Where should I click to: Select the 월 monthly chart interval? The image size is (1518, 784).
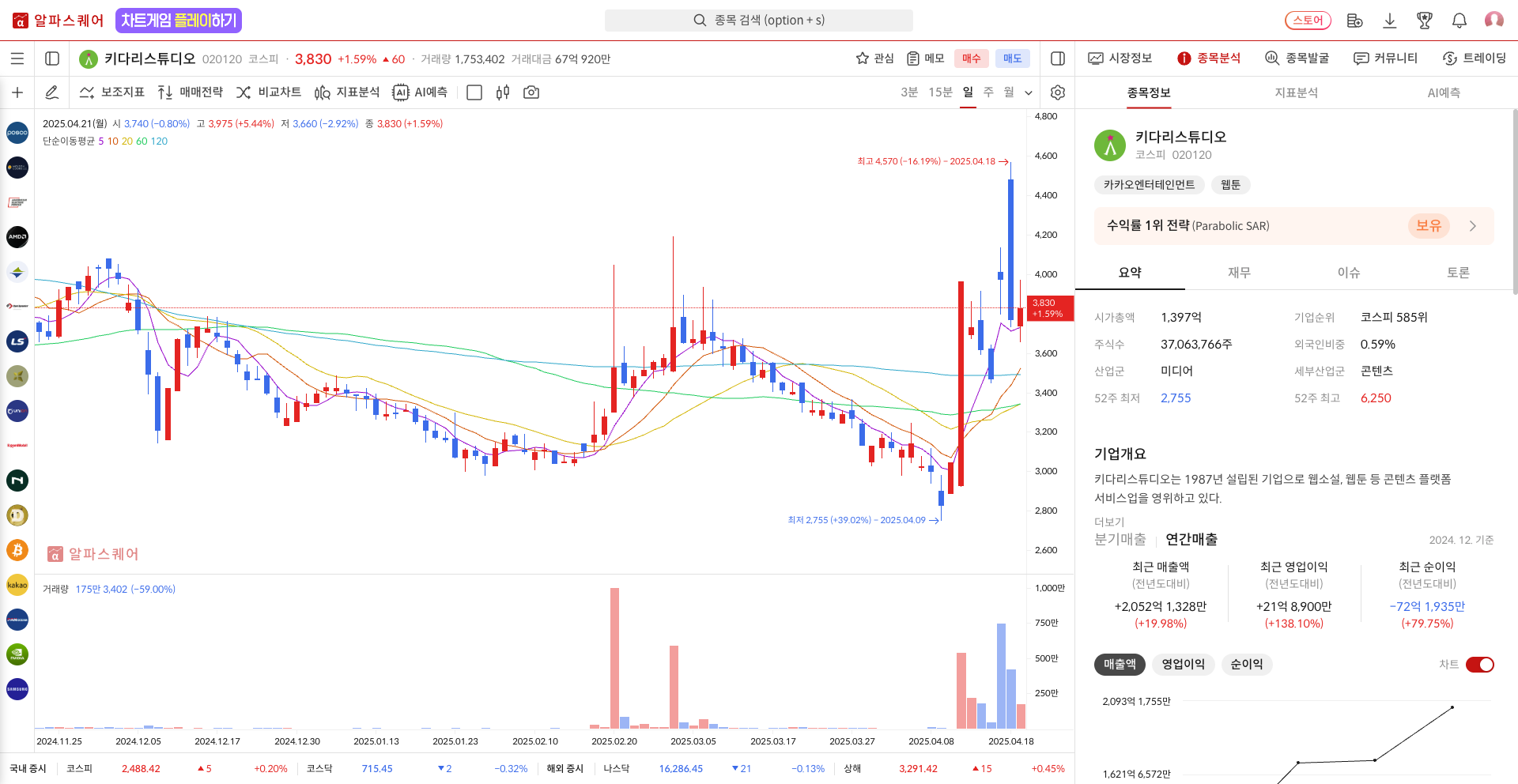pos(1009,92)
